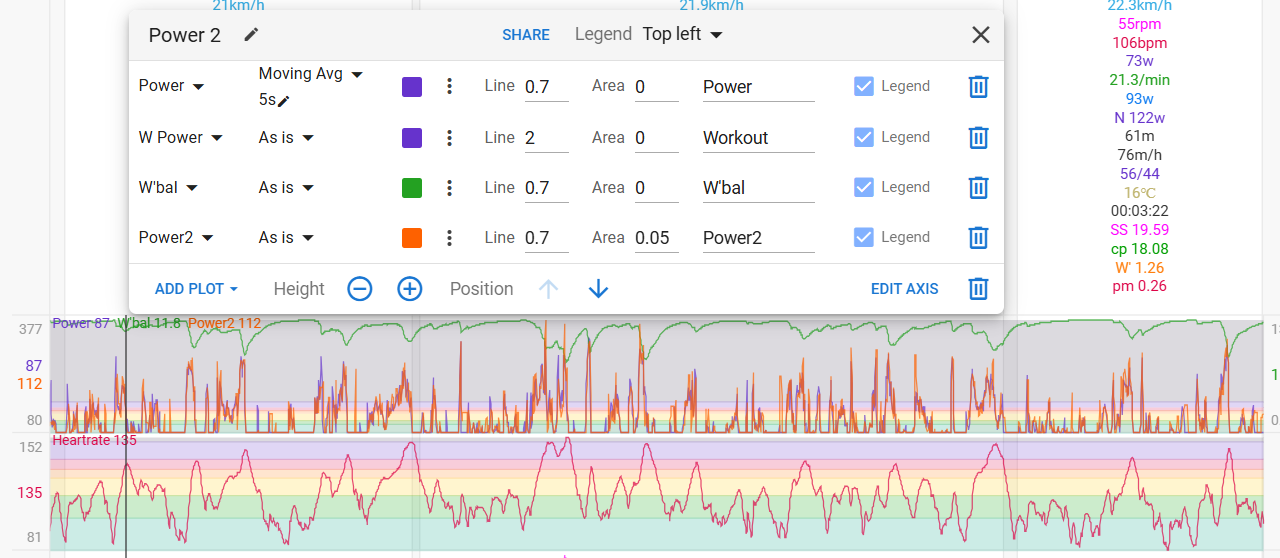Open the ADD PLOT menu
1280x558 pixels.
(196, 289)
